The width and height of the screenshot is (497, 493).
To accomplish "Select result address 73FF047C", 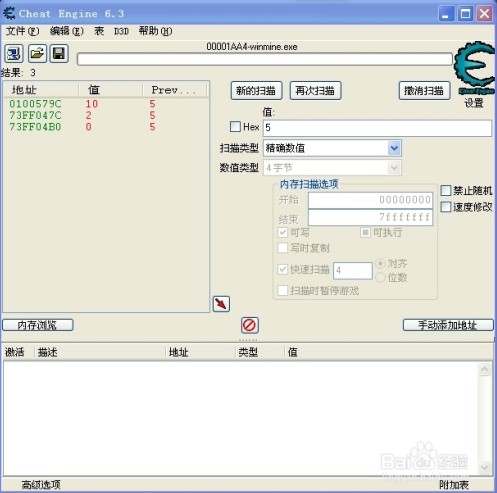I will (35, 115).
